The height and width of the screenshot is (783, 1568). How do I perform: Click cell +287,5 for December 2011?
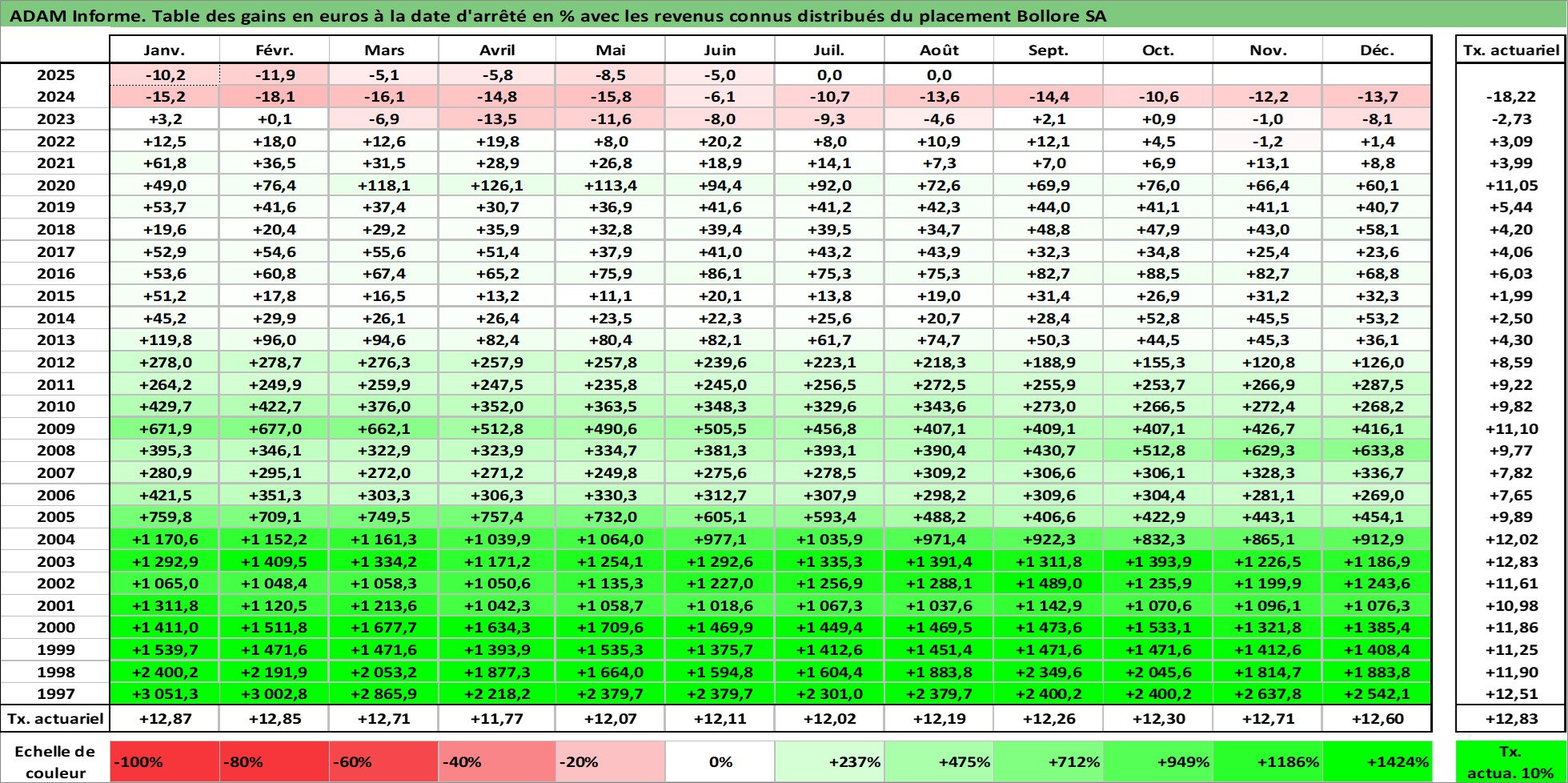click(x=1377, y=385)
